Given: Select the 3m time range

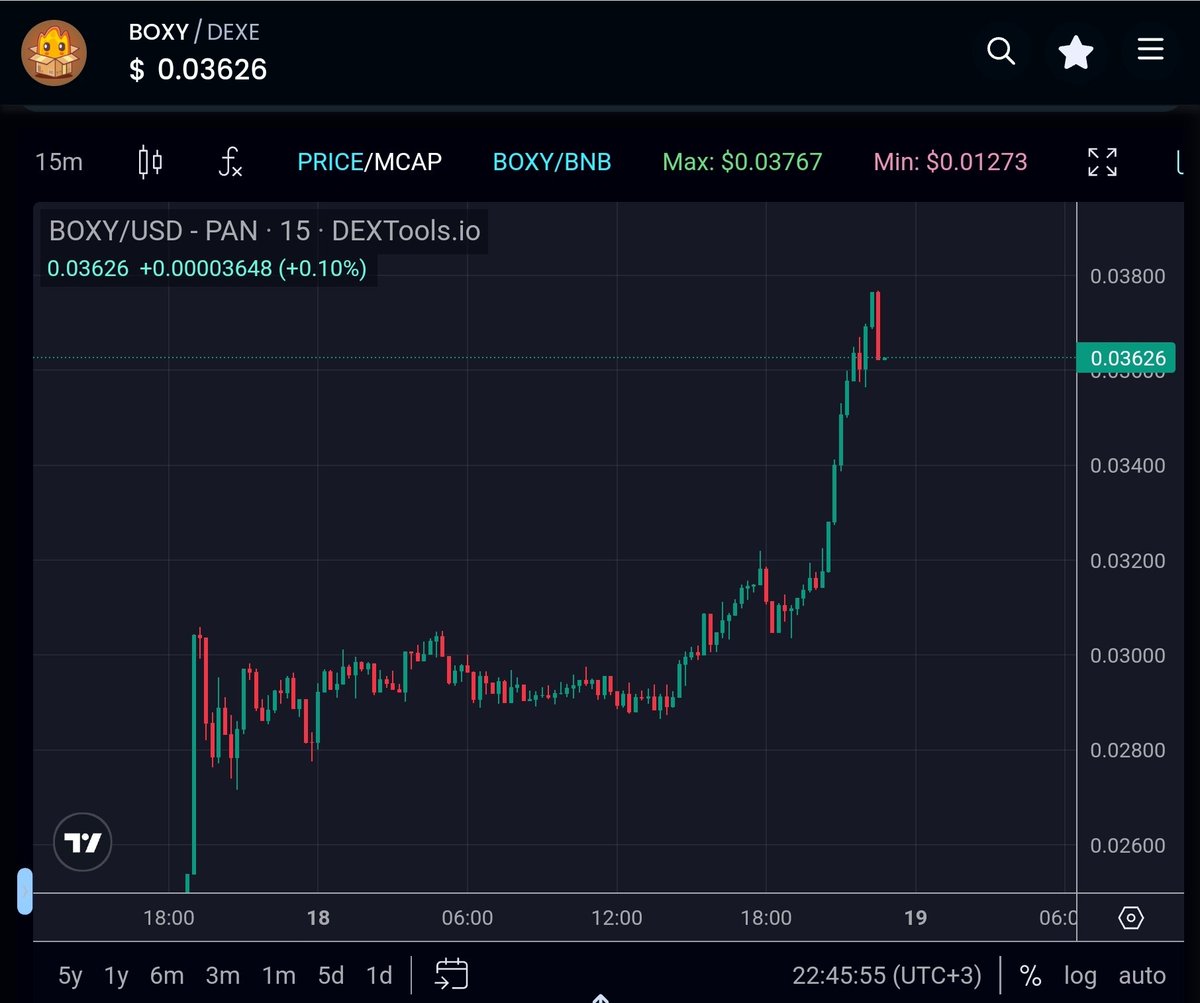Looking at the screenshot, I should [x=223, y=975].
